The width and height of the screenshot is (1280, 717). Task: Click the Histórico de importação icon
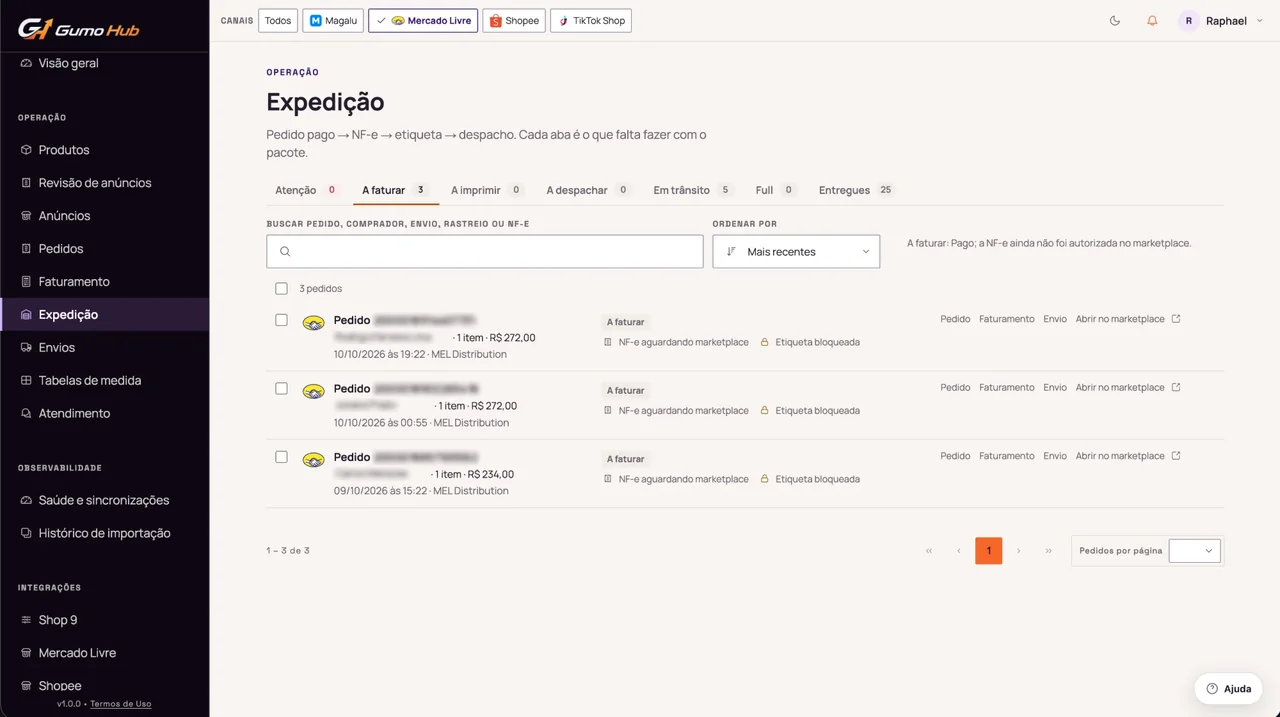click(x=26, y=533)
